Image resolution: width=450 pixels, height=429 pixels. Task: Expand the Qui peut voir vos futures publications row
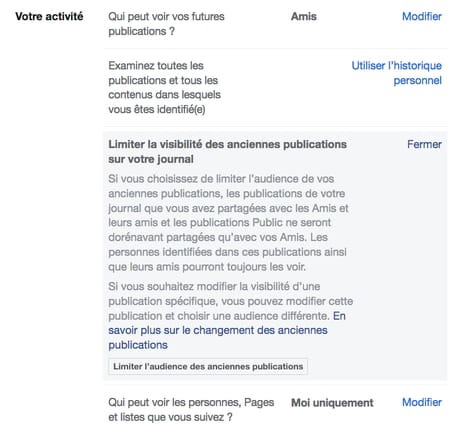click(275, 24)
